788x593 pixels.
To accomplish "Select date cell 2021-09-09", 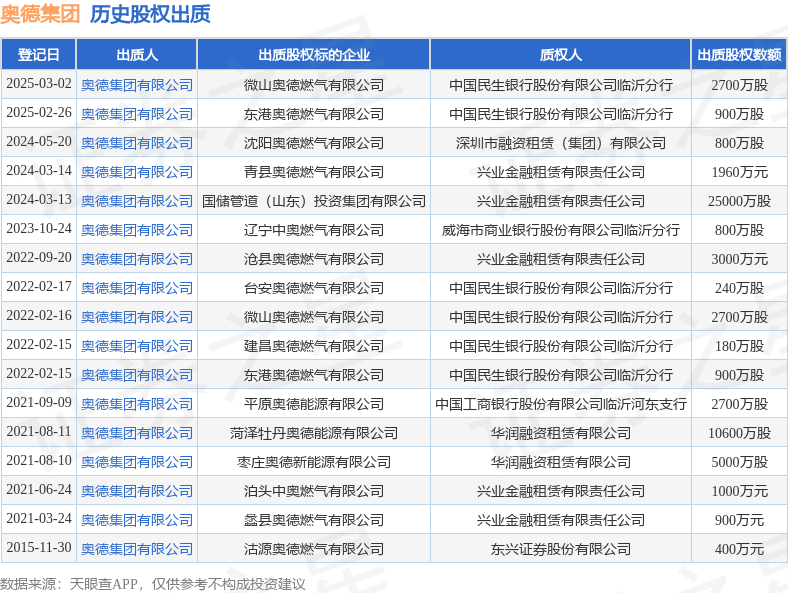I will tap(39, 403).
